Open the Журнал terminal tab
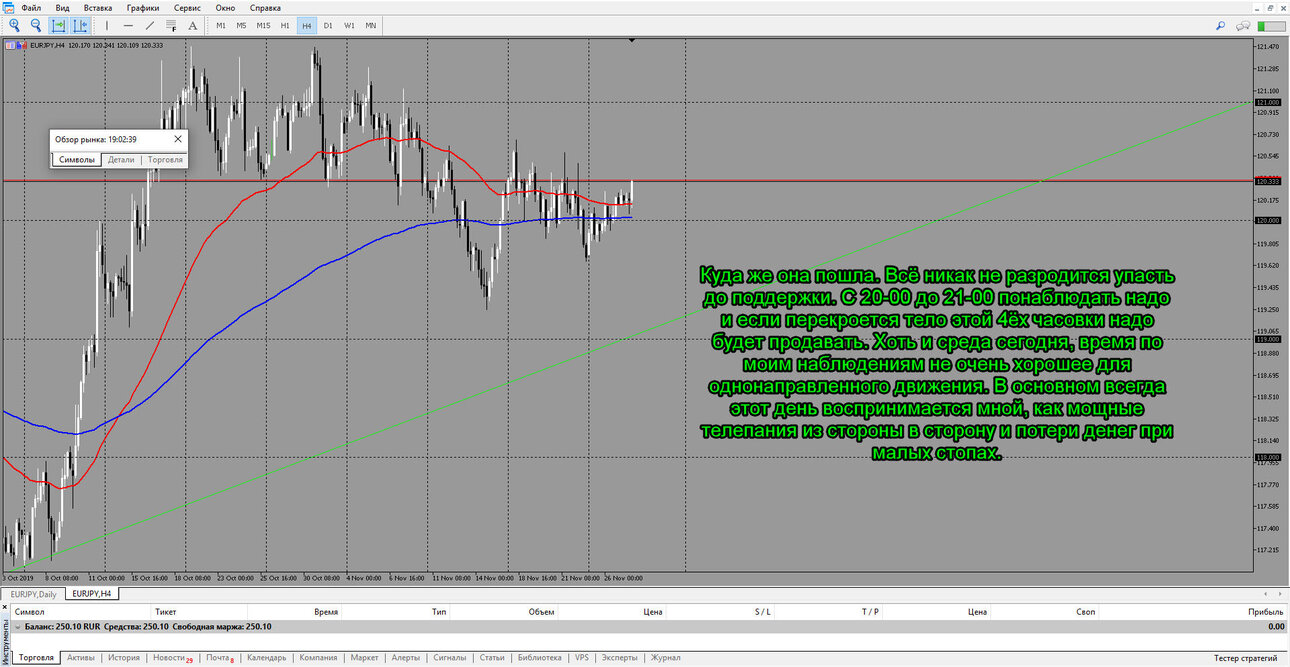The image size is (1290, 667). [x=666, y=657]
